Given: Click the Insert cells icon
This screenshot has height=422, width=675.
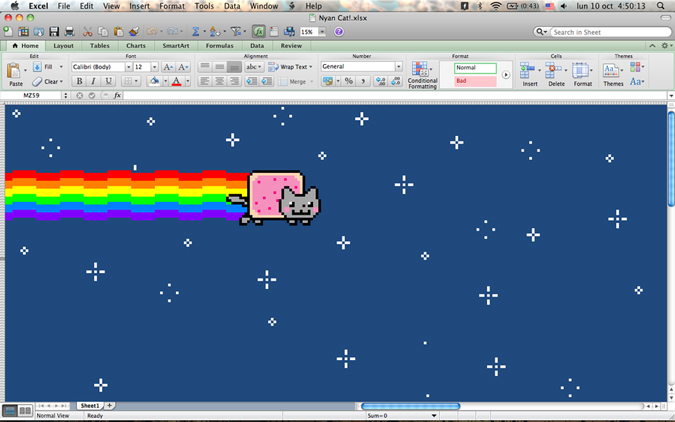Looking at the screenshot, I should 530,72.
